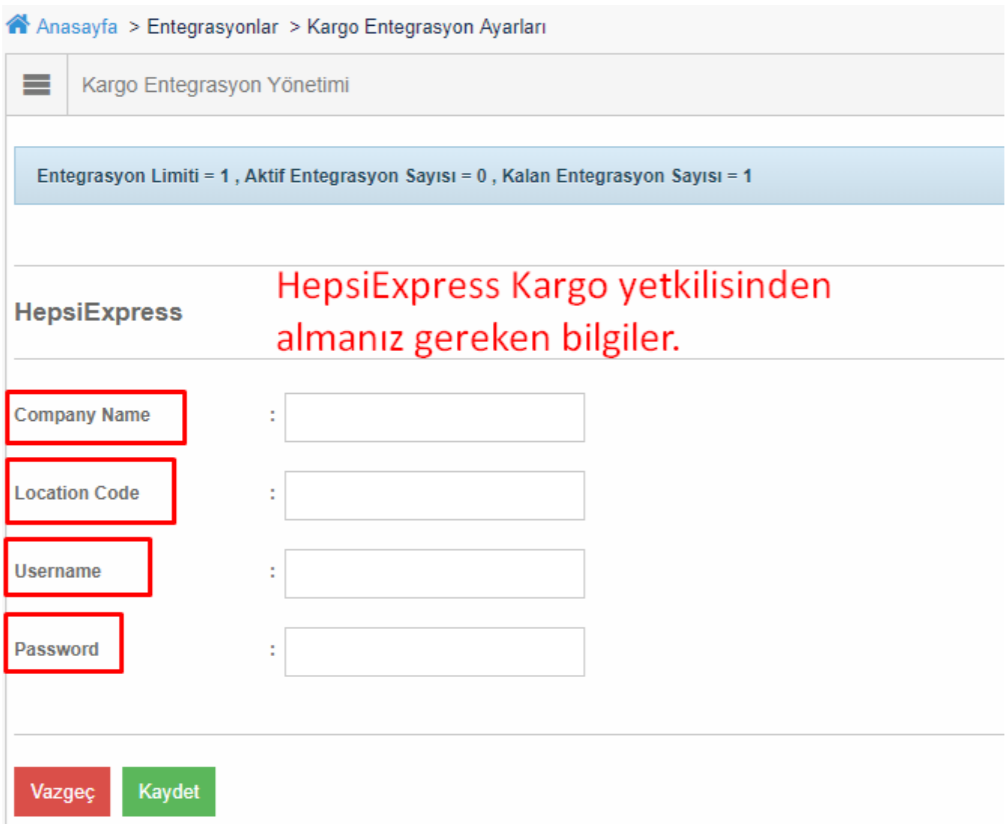Click the HepsiExpress heading
Viewport: 1006px width, 829px height.
point(99,312)
